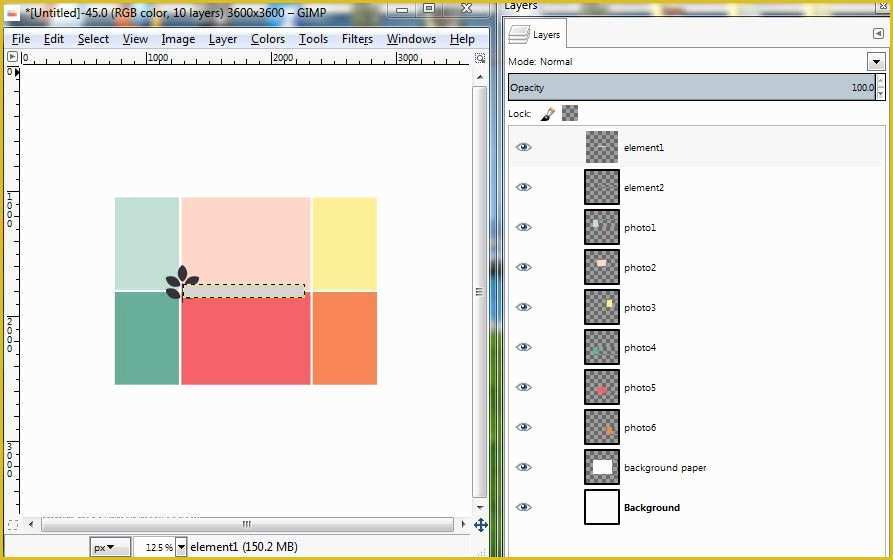Viewport: 893px width, 560px height.
Task: Select the element1 layer thumbnail
Action: point(602,147)
